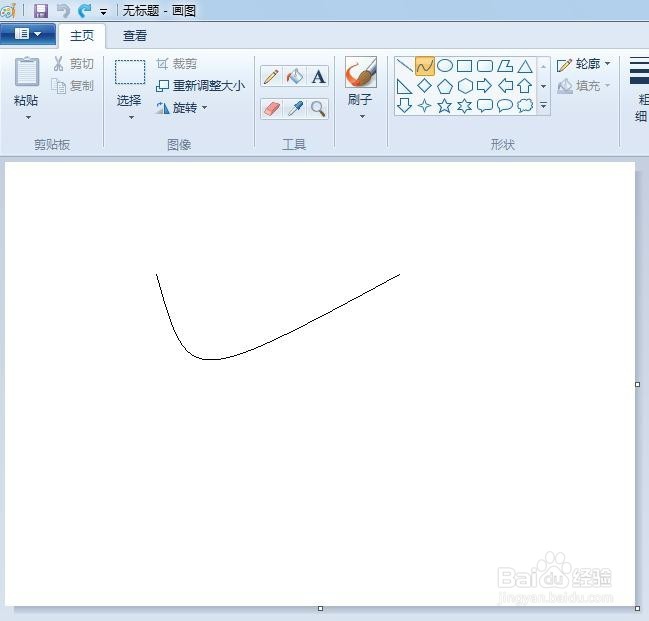Image resolution: width=649 pixels, height=621 pixels.
Task: Expand the 选择 selection options arrow
Action: [131, 118]
